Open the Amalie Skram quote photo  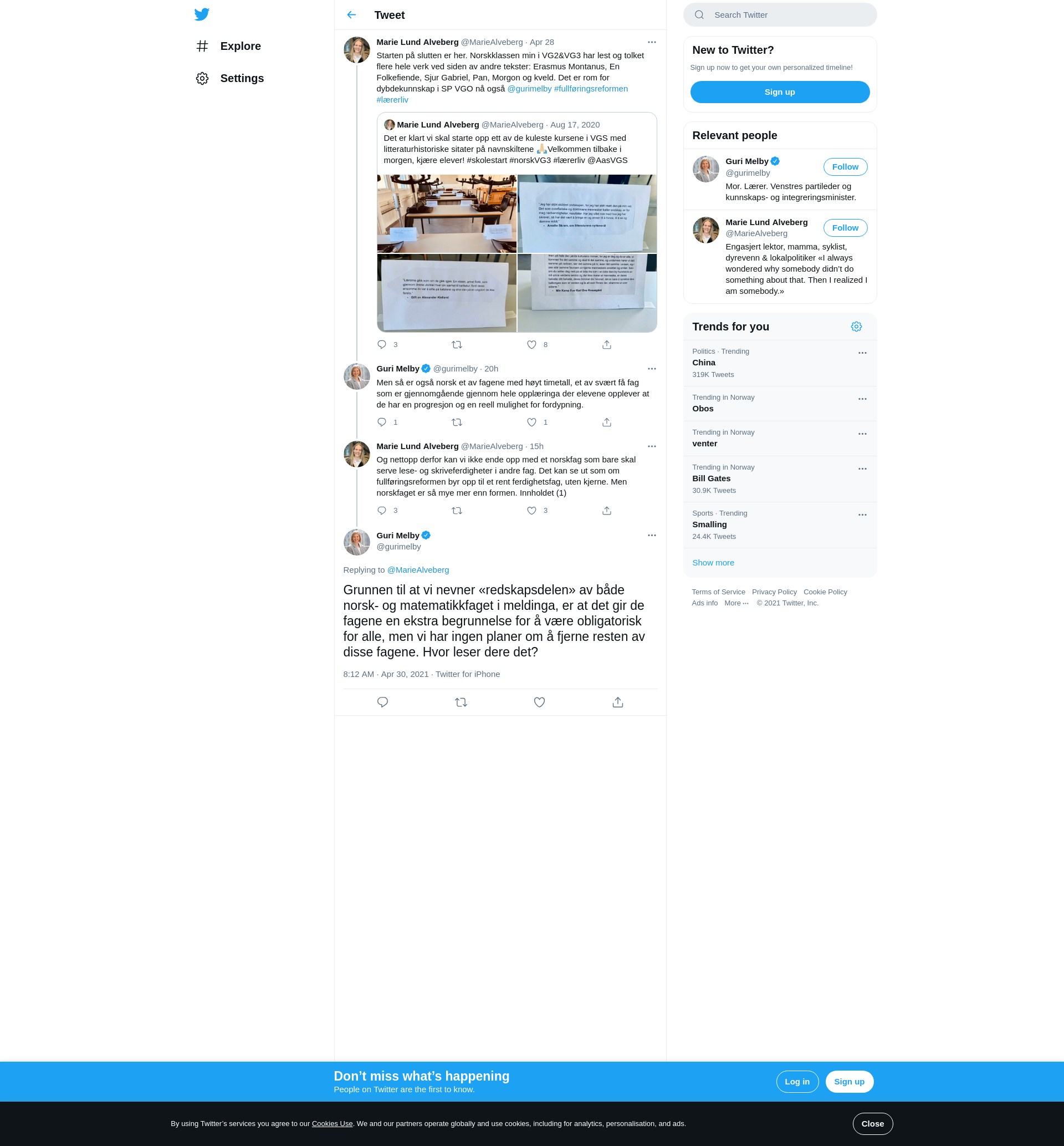click(x=587, y=213)
